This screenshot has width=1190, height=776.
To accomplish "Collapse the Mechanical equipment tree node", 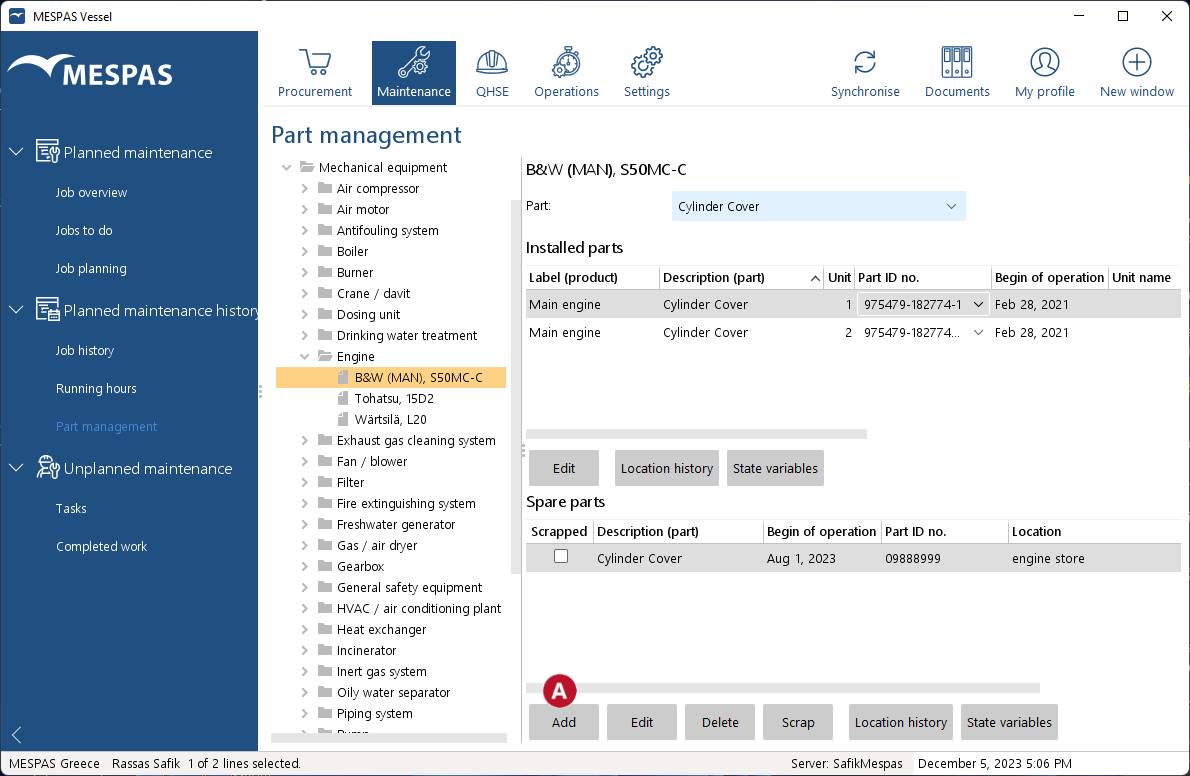I will 286,167.
